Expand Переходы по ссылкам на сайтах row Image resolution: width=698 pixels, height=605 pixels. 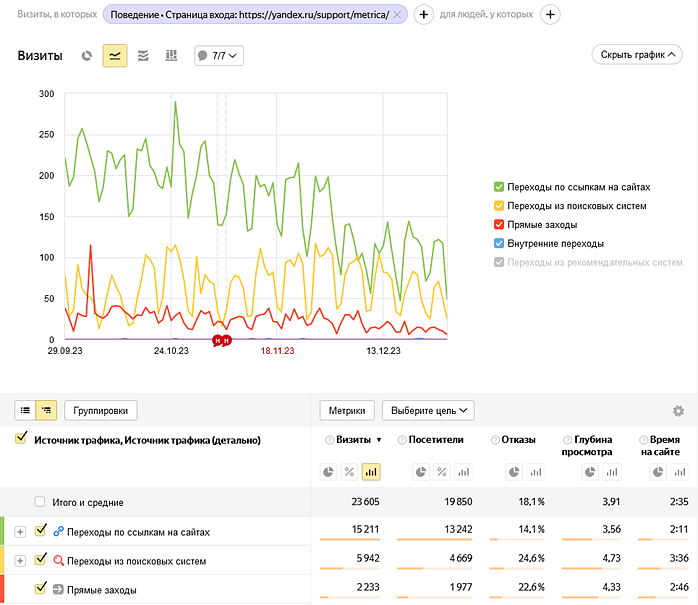click(x=20, y=531)
